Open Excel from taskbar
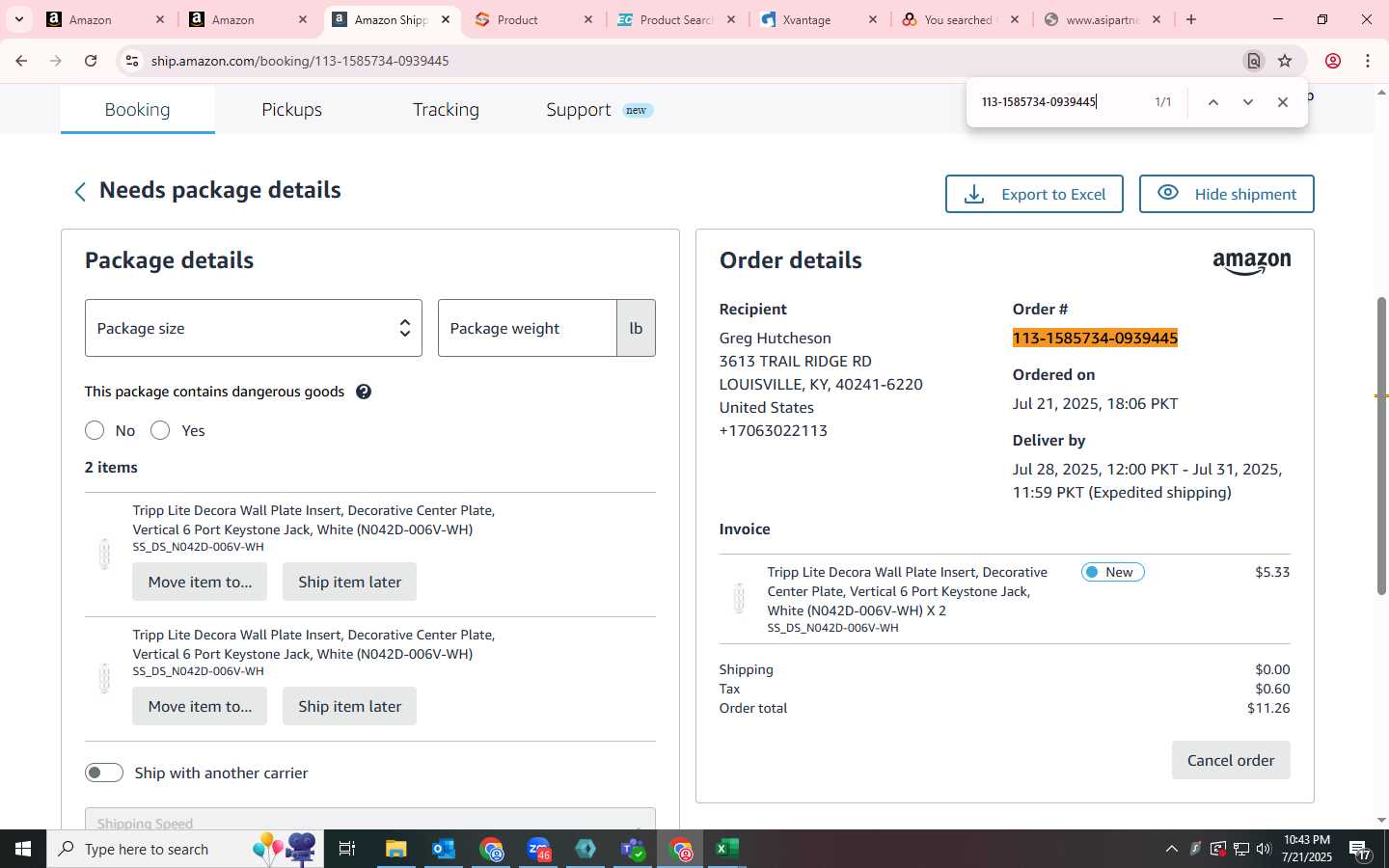Screen dimensions: 1389x868 tap(727, 849)
